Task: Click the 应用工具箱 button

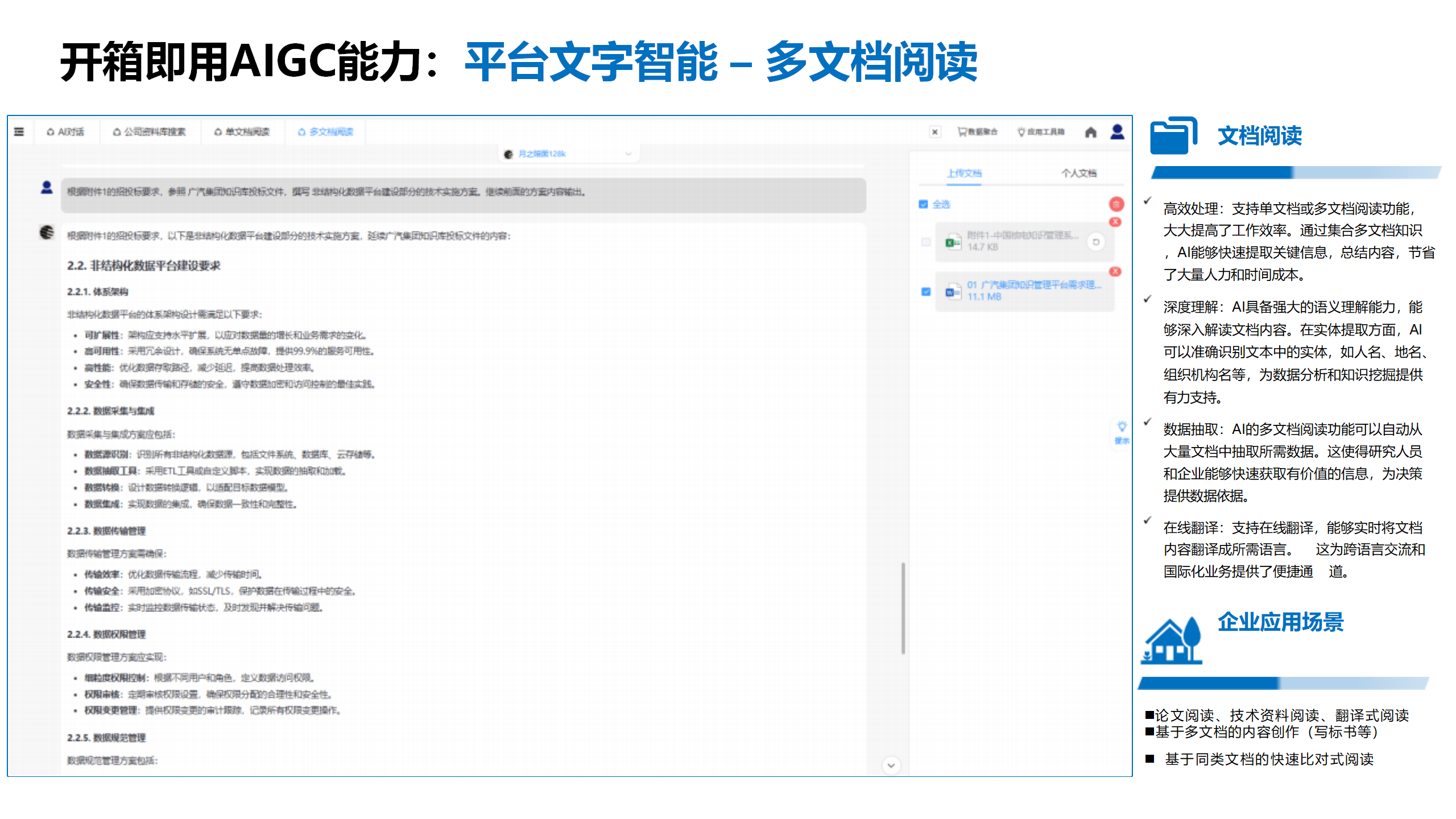Action: pyautogui.click(x=1040, y=132)
